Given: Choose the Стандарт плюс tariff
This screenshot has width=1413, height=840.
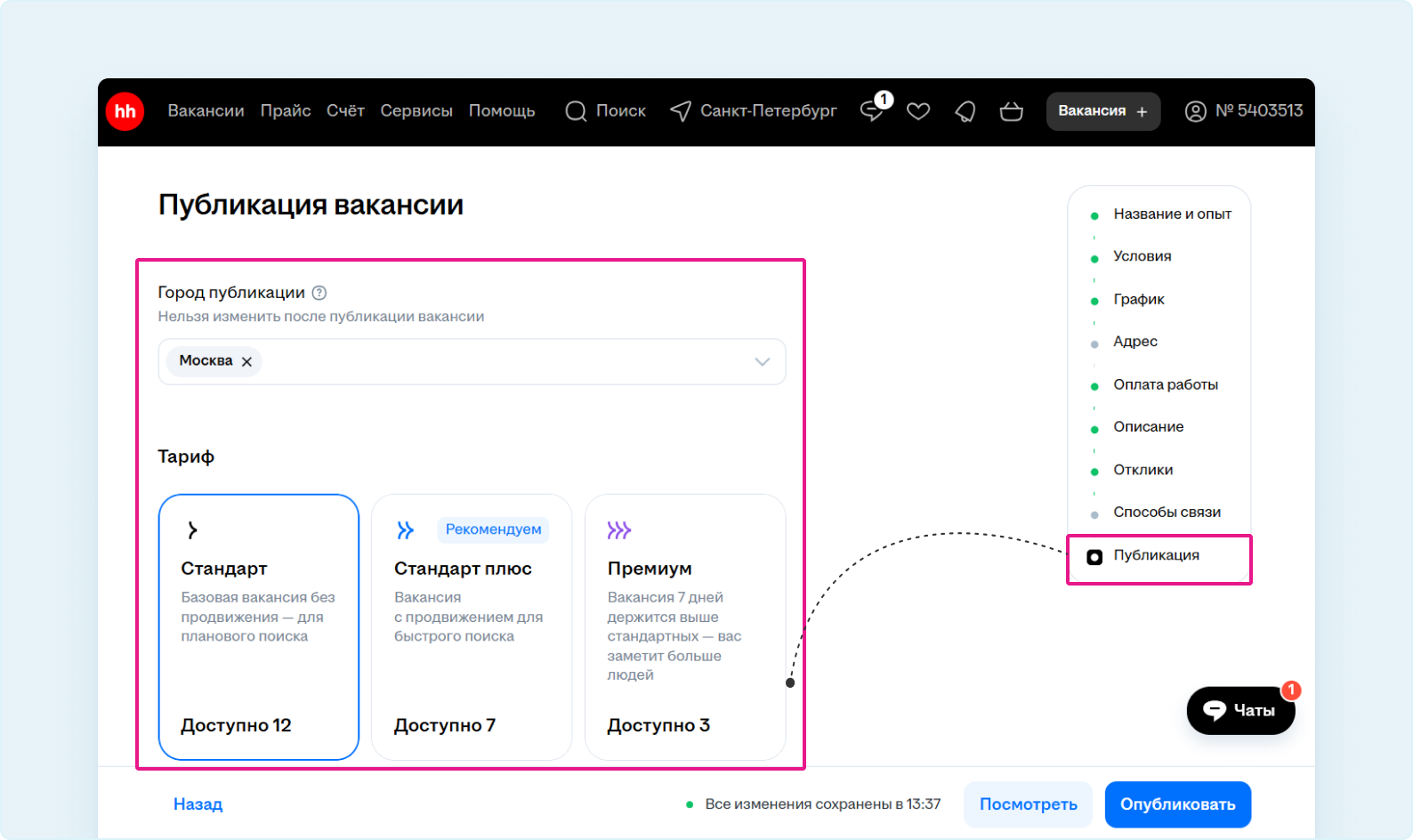Looking at the screenshot, I should (471, 626).
